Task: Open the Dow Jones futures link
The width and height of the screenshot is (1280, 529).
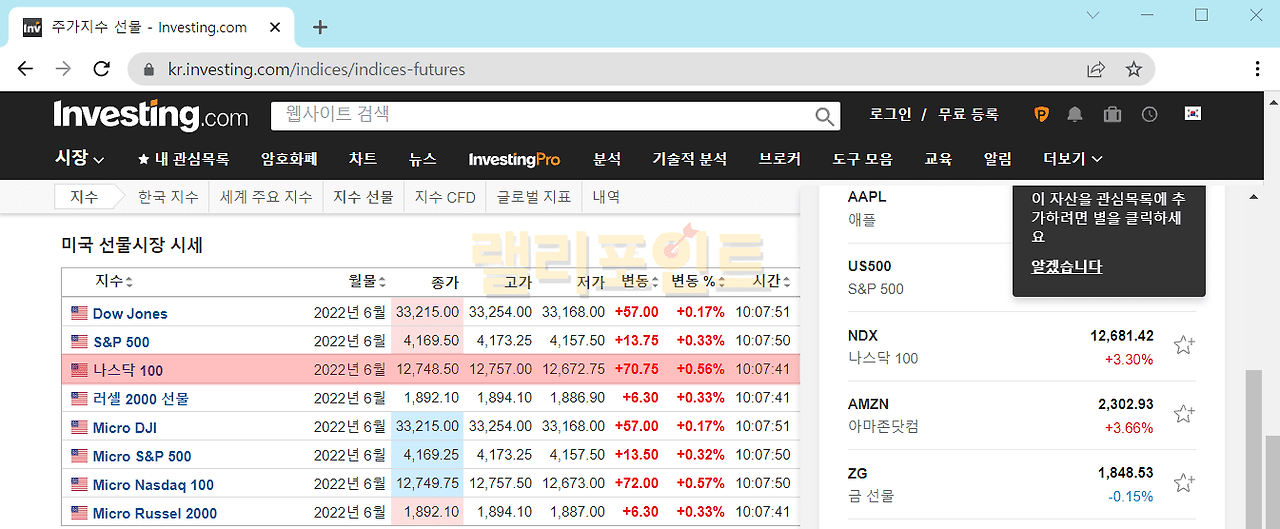Action: (130, 313)
